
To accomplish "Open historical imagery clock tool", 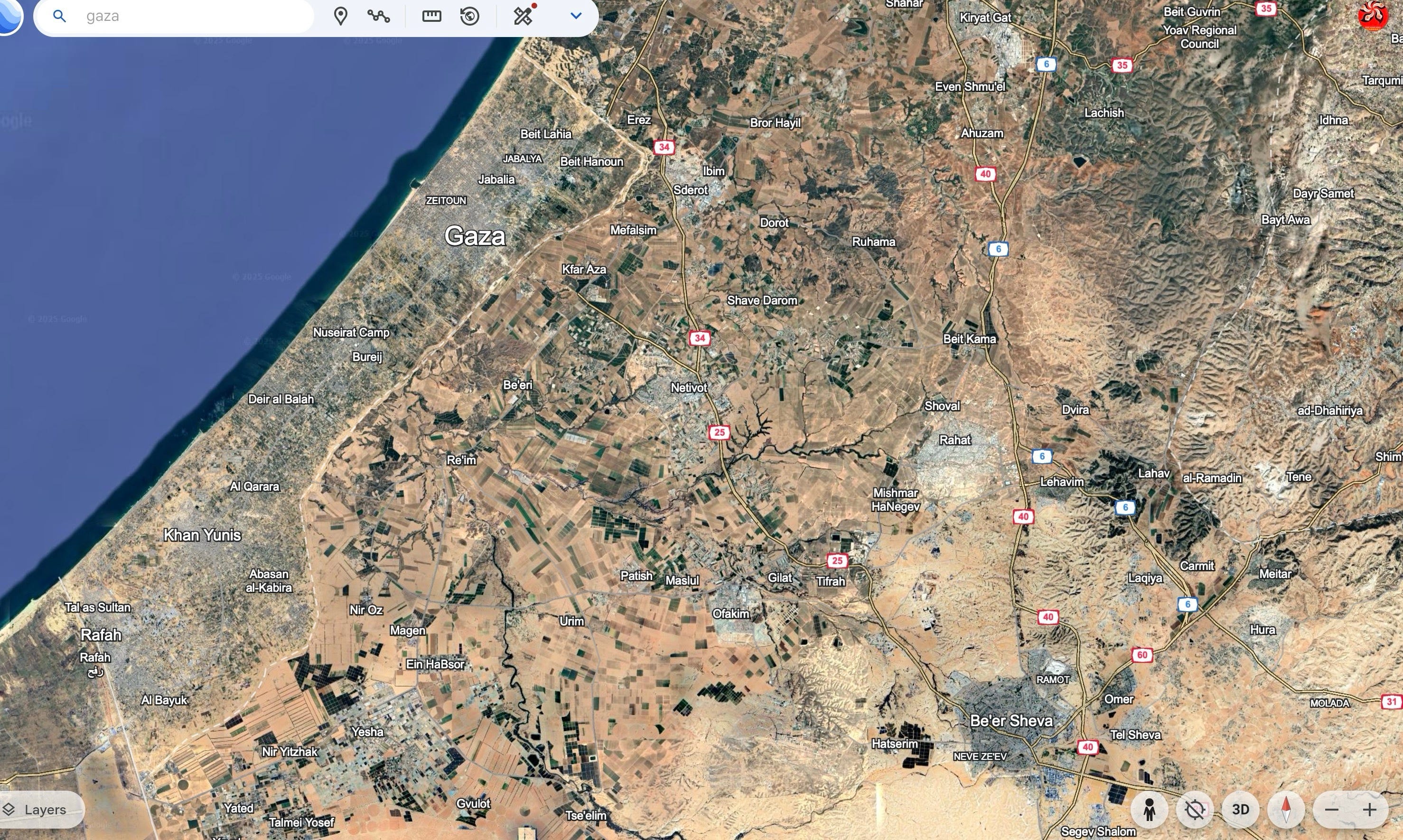I will point(470,16).
